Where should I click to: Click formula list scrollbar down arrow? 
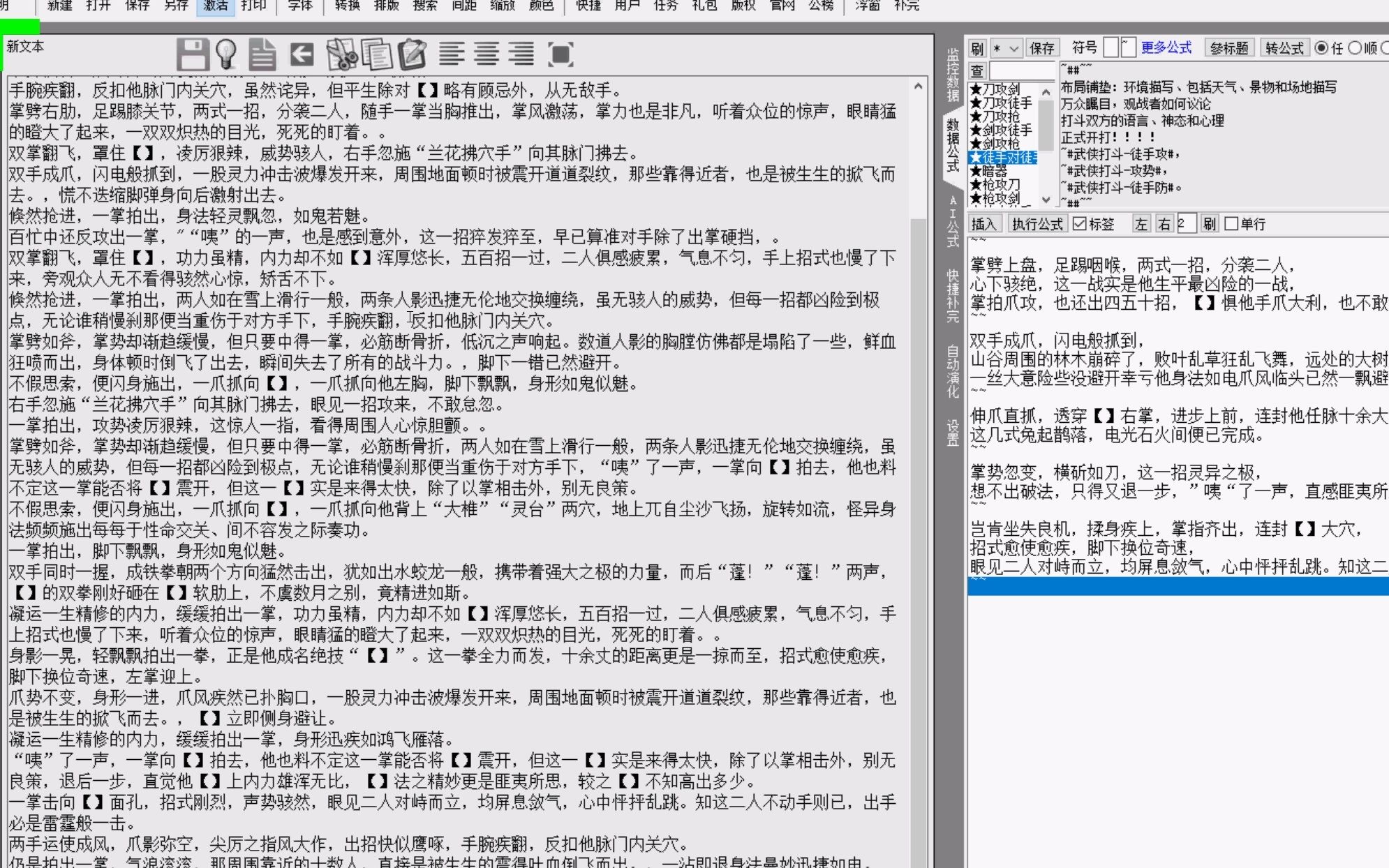(1046, 199)
